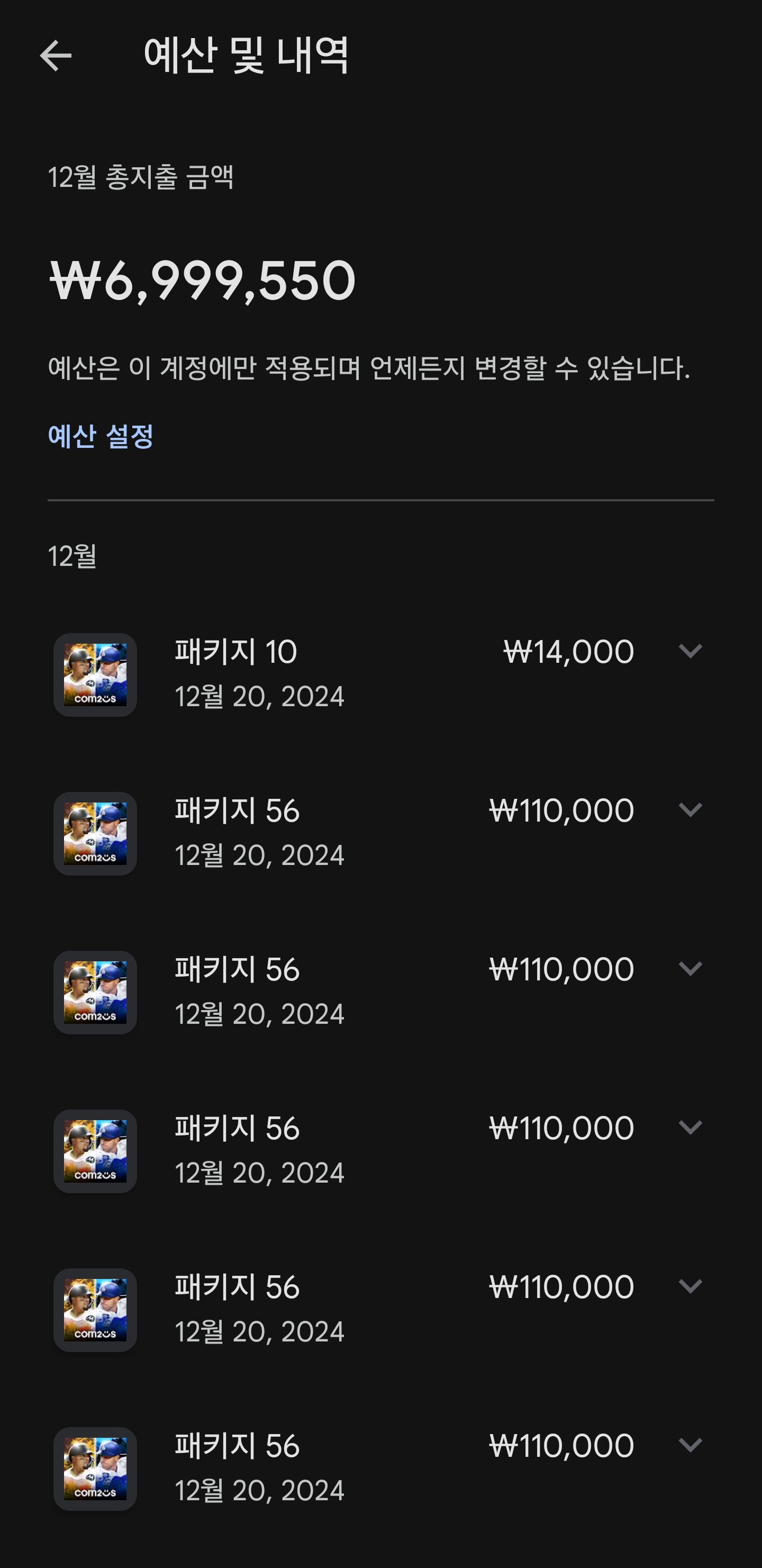Screen dimensions: 762x1568
Task: Open the 예산 설정 link
Action: point(101,436)
